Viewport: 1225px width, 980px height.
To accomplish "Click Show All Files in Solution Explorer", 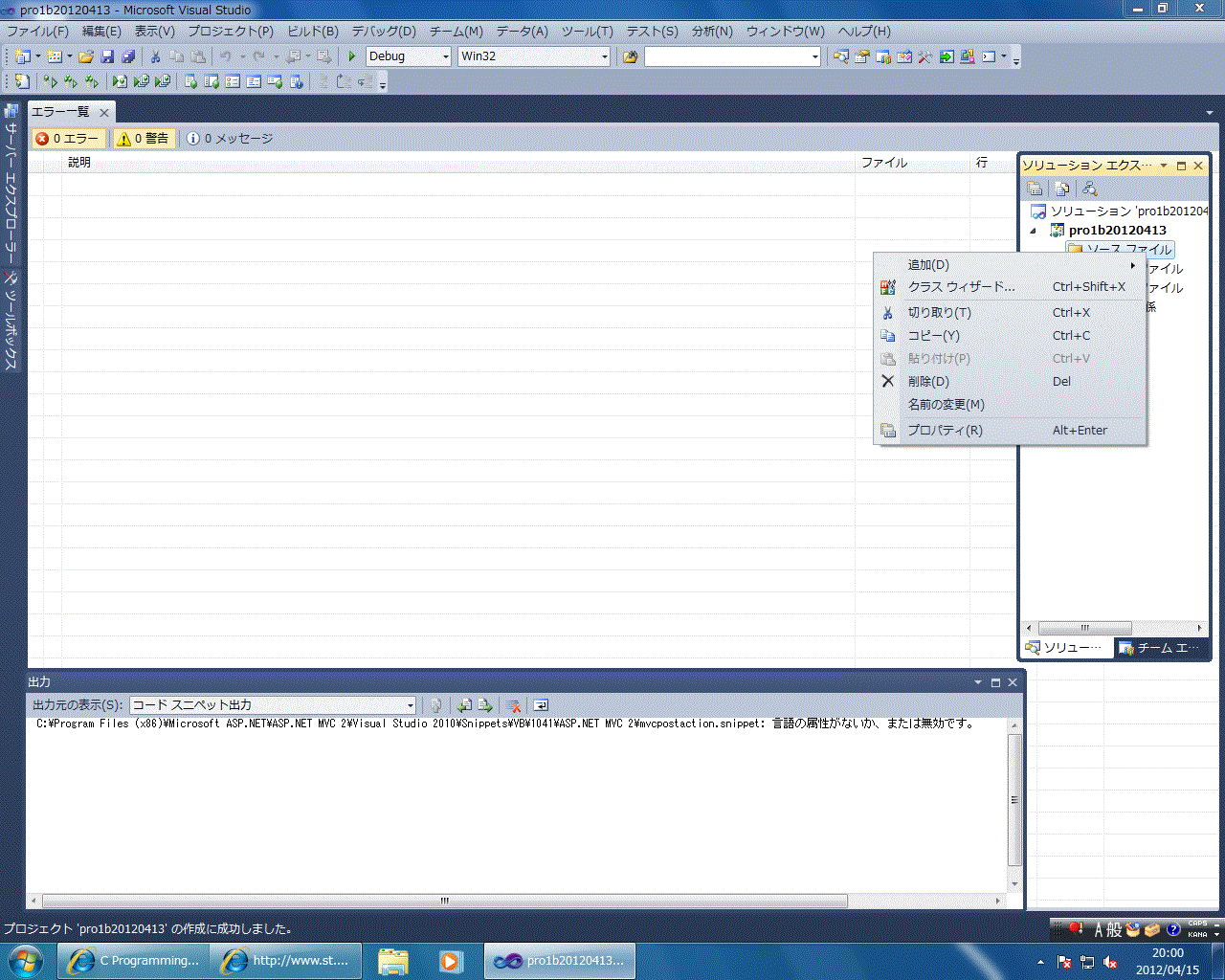I will click(1061, 189).
